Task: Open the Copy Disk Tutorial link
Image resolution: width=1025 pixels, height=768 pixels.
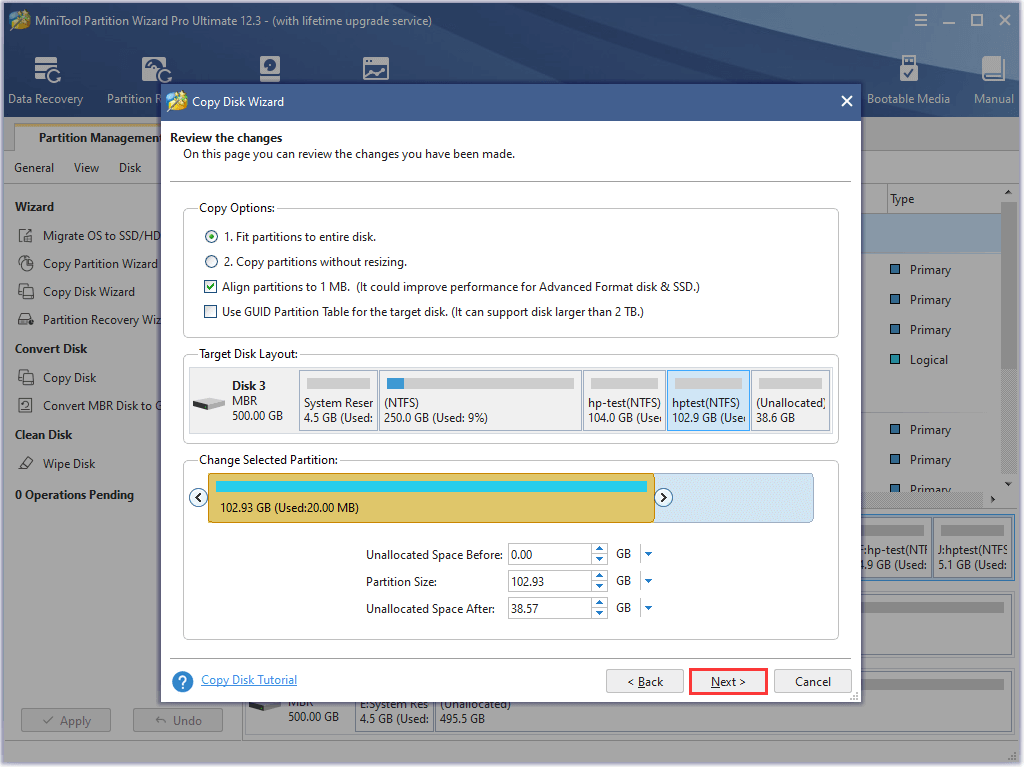Action: [x=249, y=680]
